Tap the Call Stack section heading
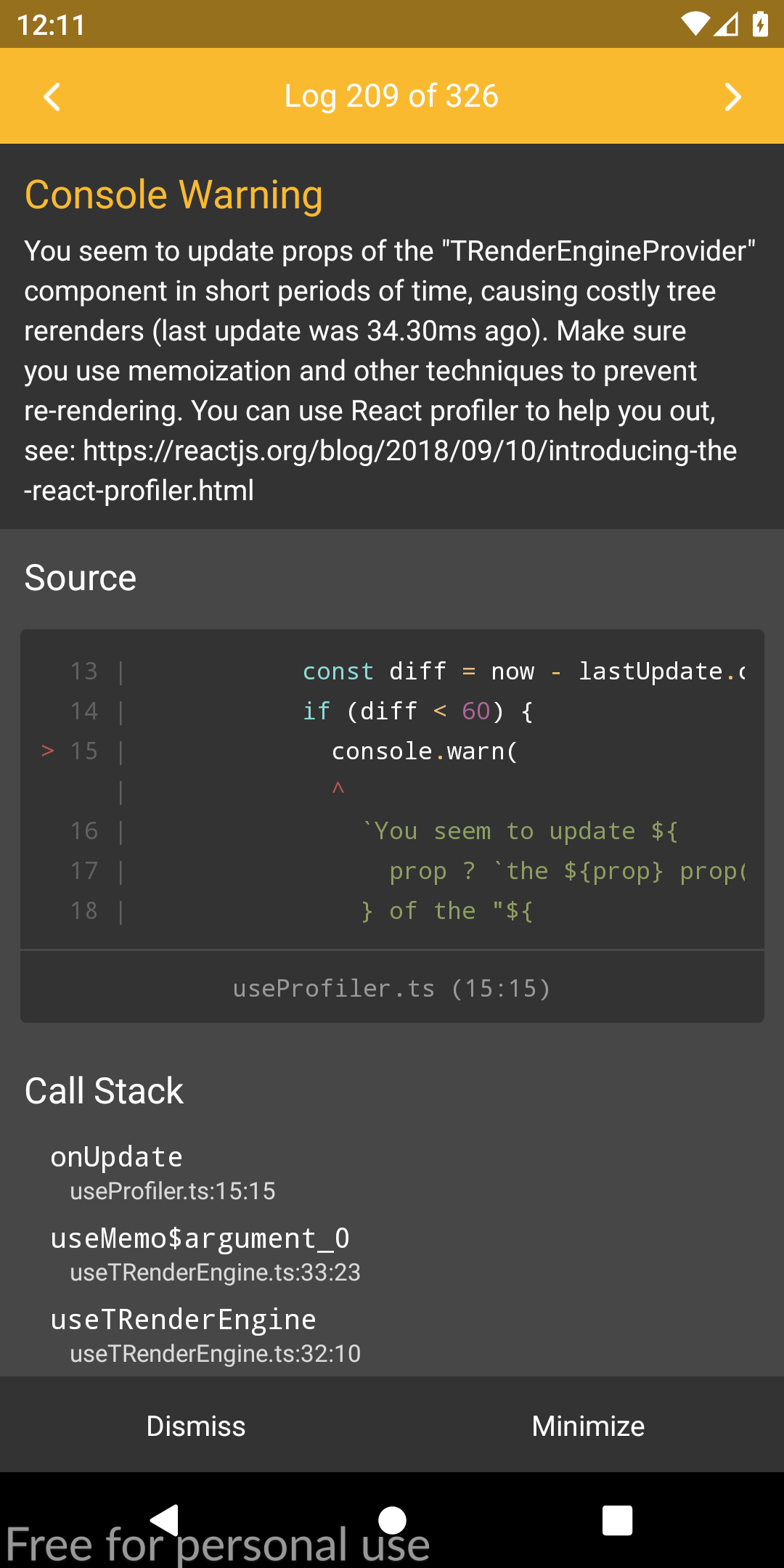Image resolution: width=784 pixels, height=1568 pixels. point(104,1090)
